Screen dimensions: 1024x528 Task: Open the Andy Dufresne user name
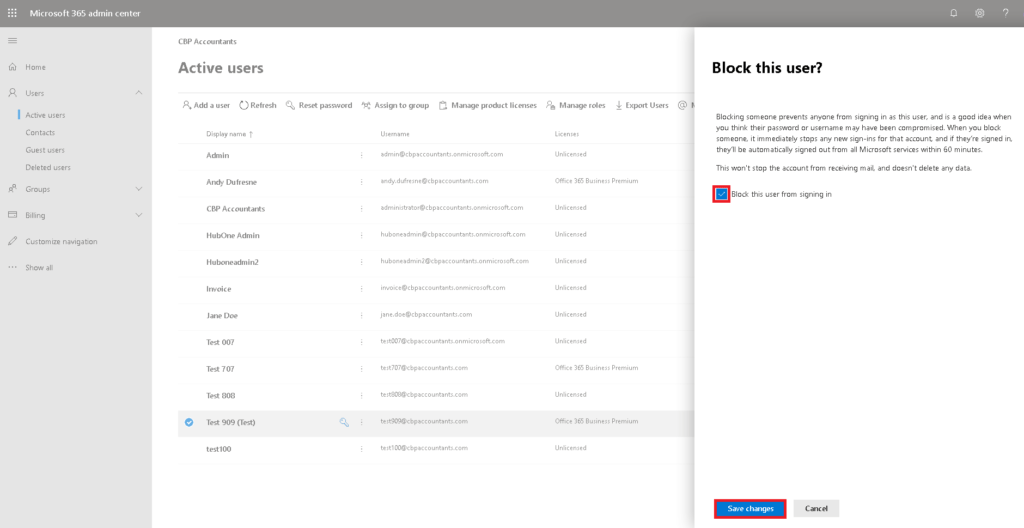coord(232,182)
